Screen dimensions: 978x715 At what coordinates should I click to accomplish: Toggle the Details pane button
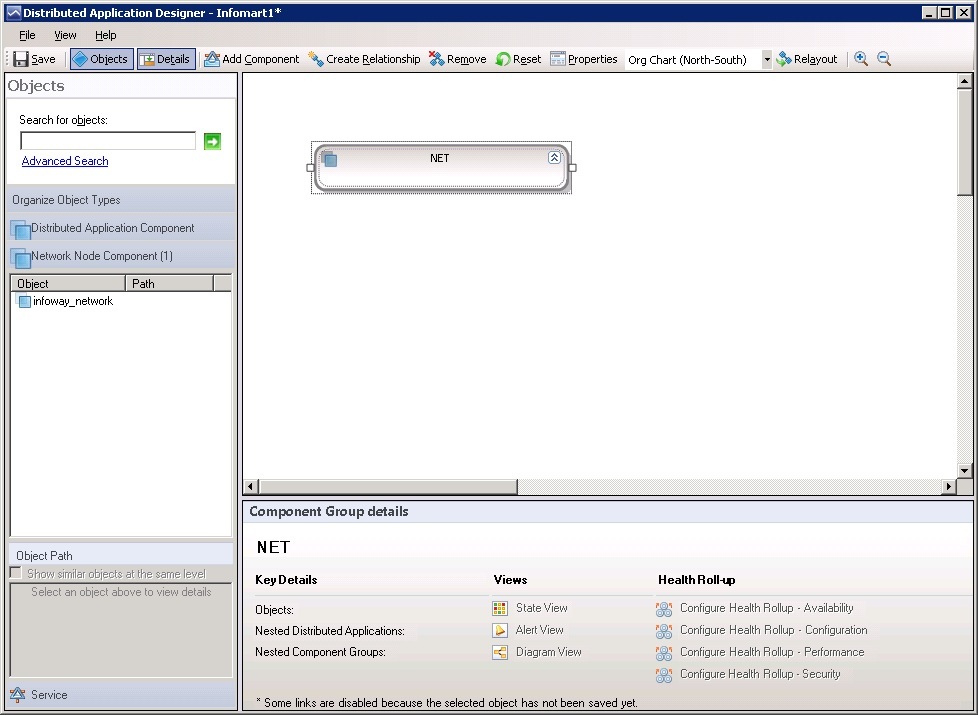pos(166,59)
